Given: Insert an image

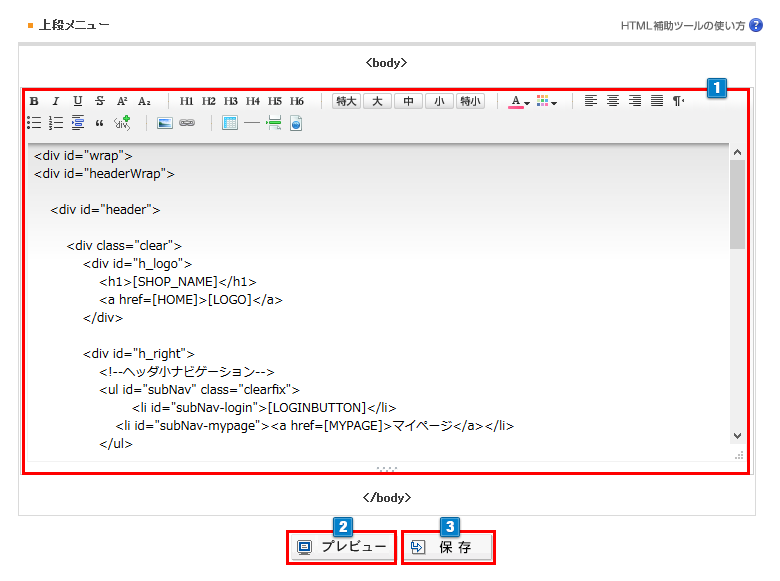Looking at the screenshot, I should 165,123.
